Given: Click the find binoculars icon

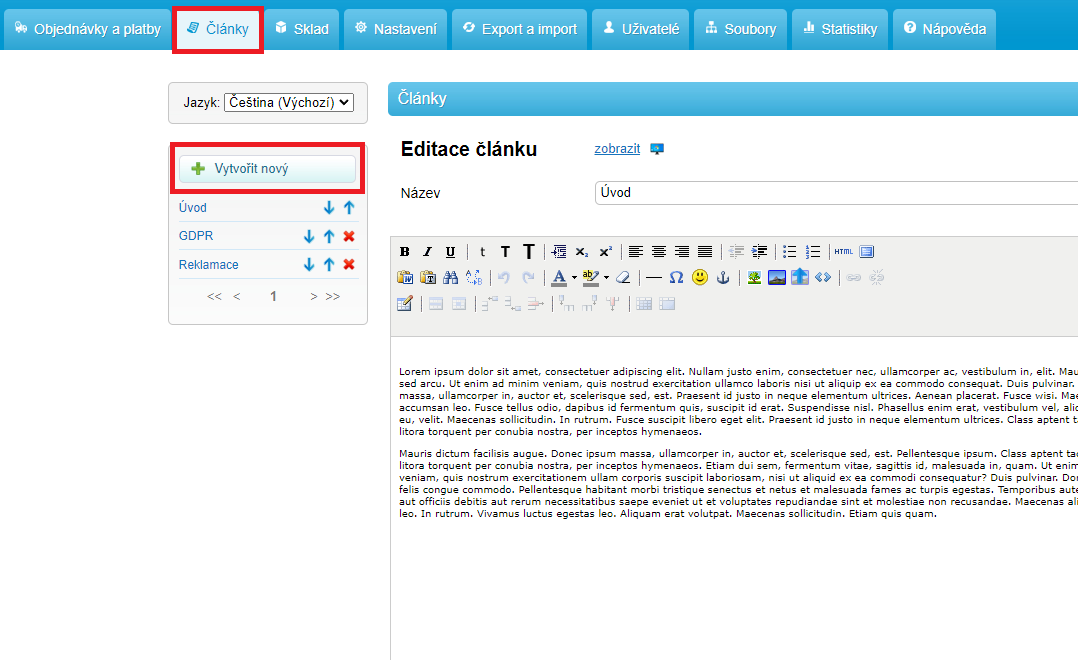Looking at the screenshot, I should click(451, 278).
